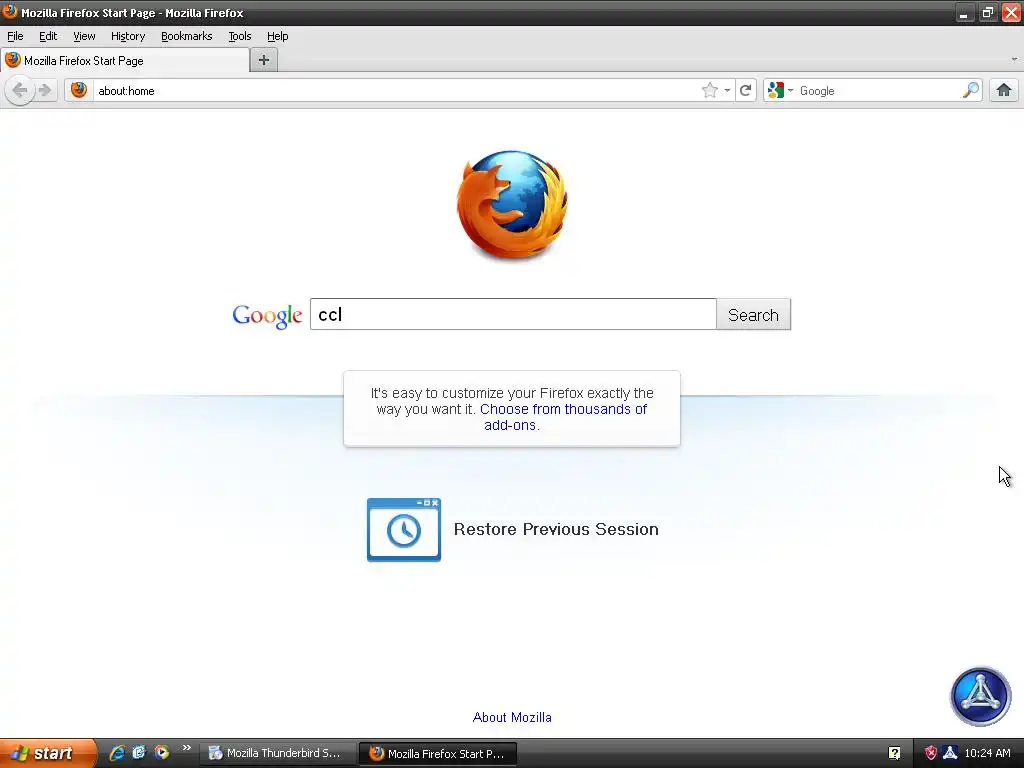Open the Windows start menu
The image size is (1024, 768).
pos(48,753)
